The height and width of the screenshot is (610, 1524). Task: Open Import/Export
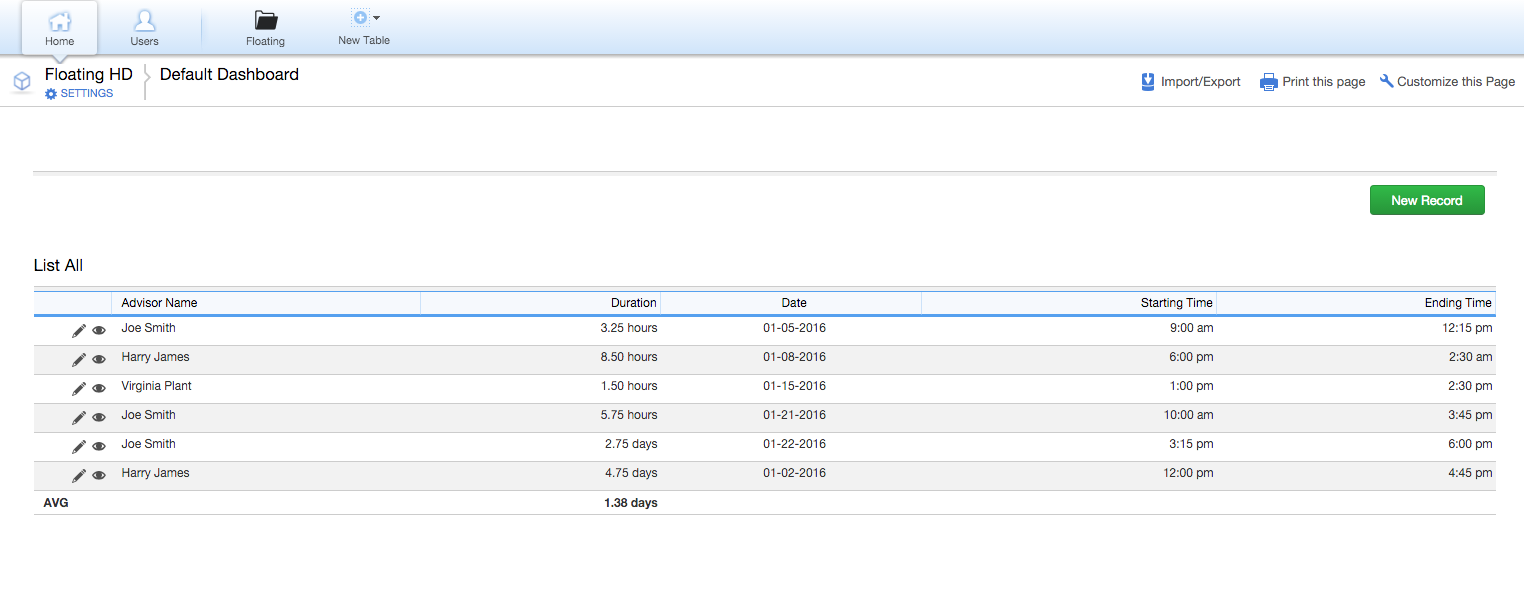pos(1190,82)
